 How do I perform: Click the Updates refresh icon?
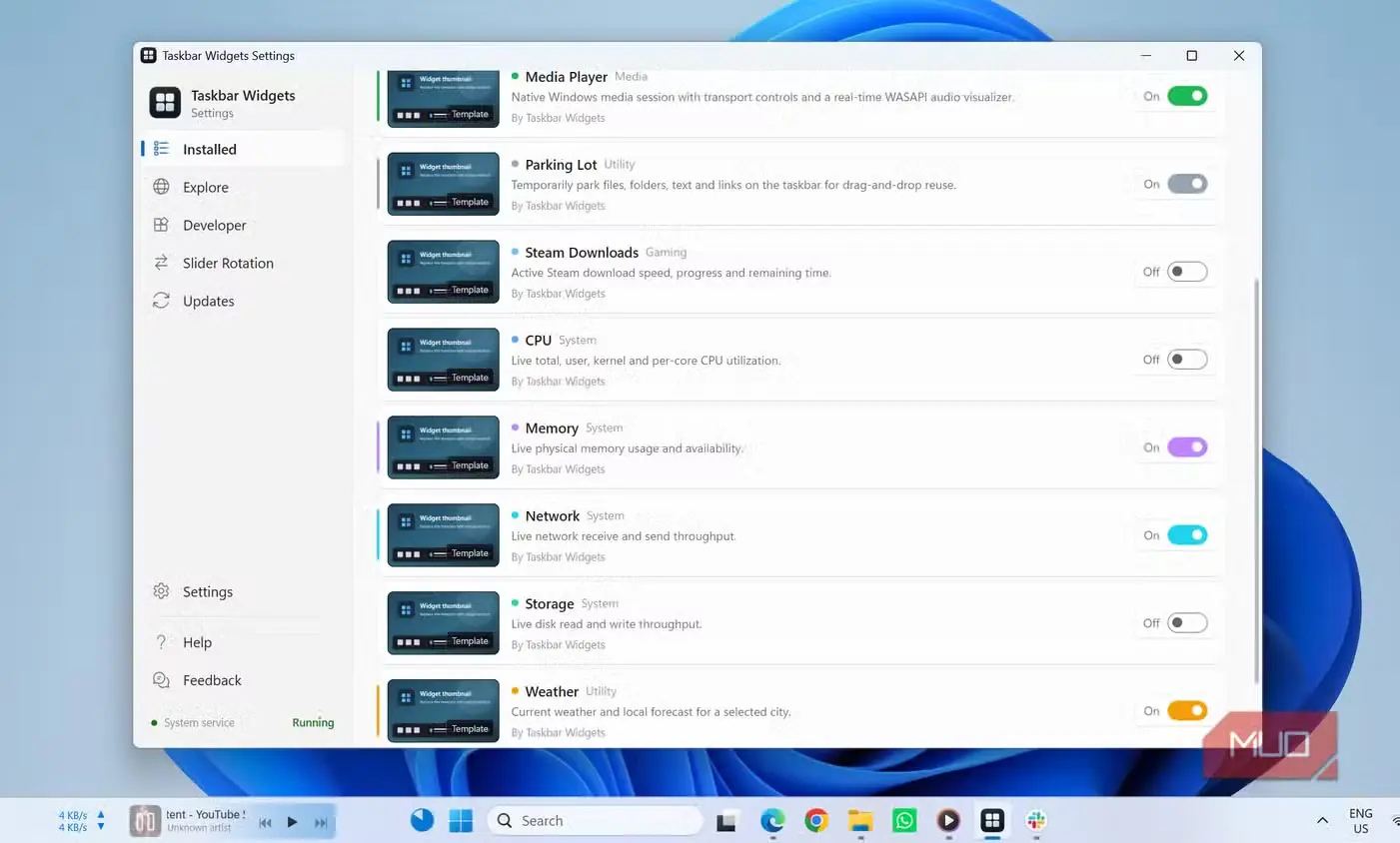click(x=161, y=301)
